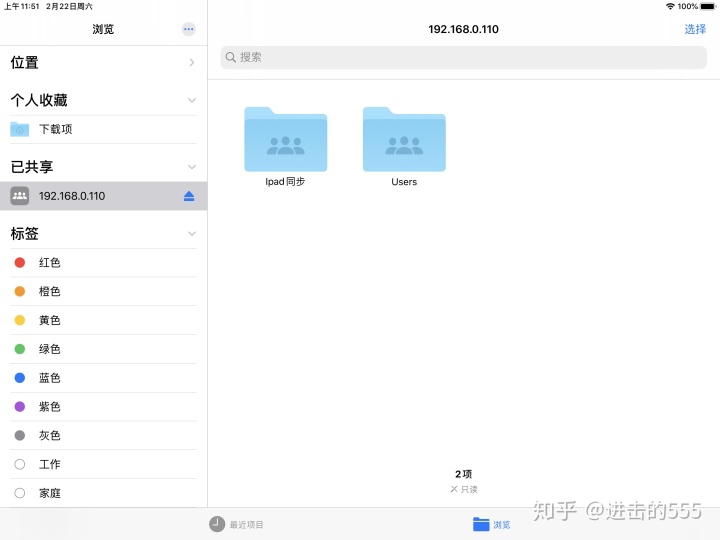The image size is (720, 540).
Task: Click the 橙色 tag label
Action: [x=50, y=292]
